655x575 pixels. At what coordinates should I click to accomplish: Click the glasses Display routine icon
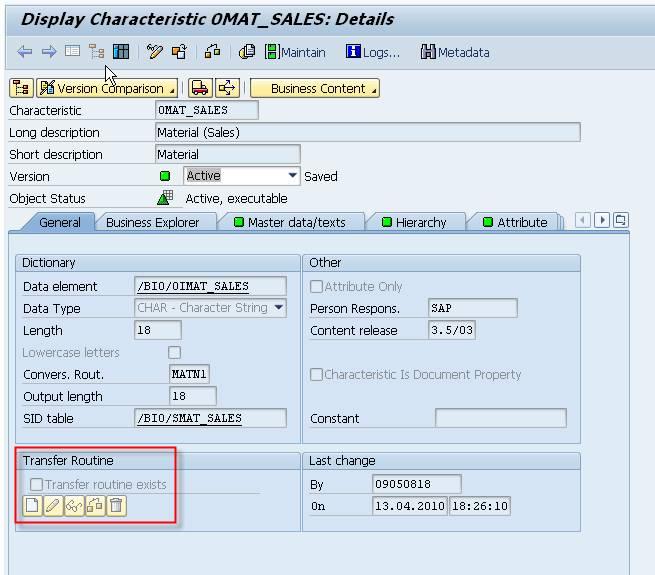[73, 507]
